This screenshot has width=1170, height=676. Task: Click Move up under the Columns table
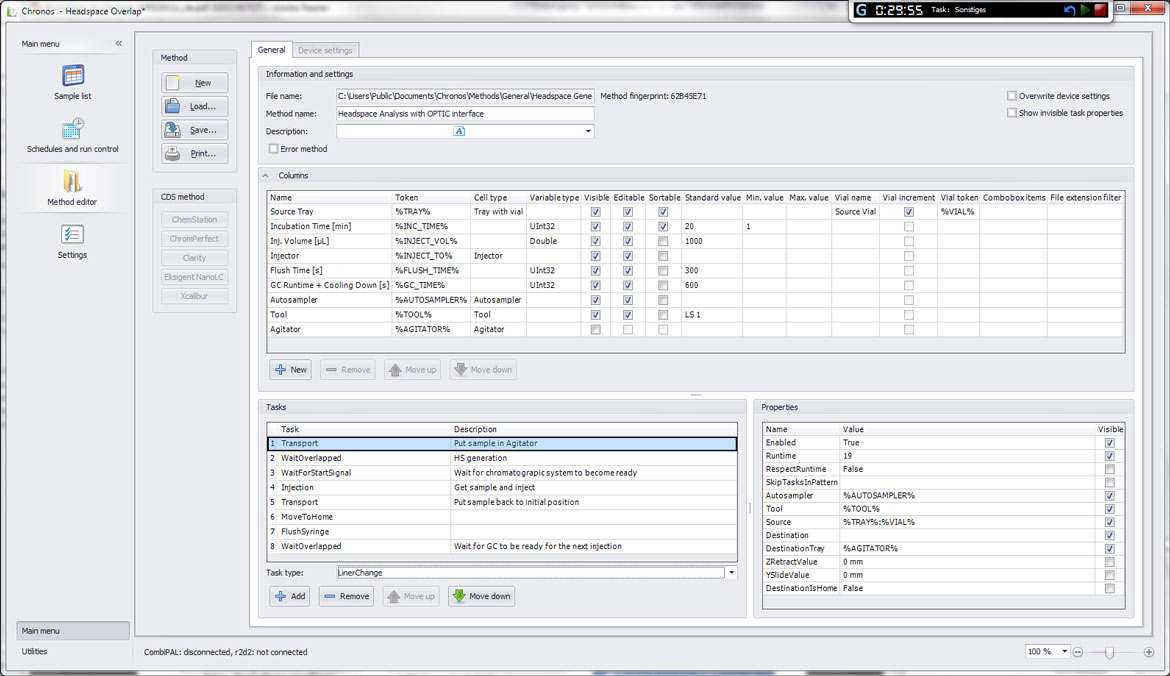click(412, 369)
